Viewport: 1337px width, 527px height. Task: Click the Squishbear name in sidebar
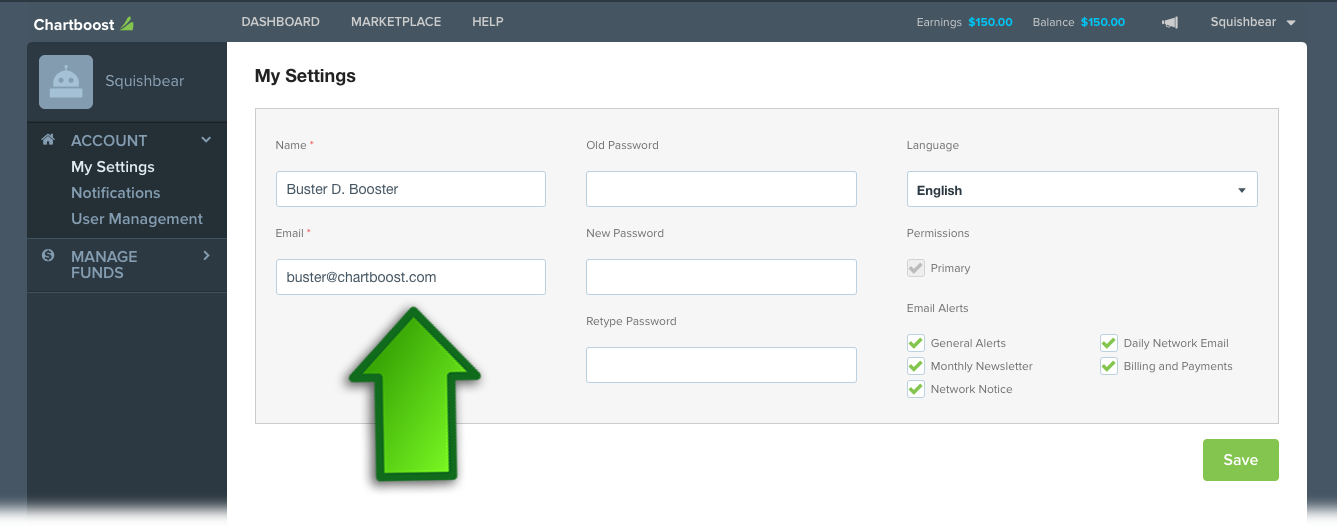click(145, 81)
